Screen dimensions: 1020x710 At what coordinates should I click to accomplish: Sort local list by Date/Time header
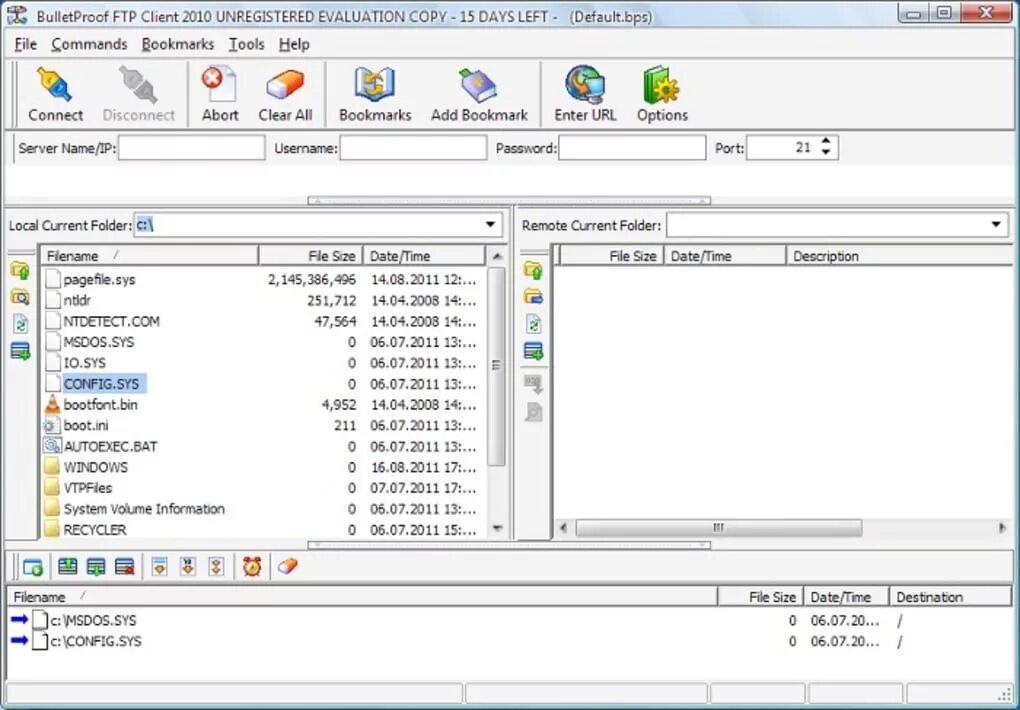424,256
